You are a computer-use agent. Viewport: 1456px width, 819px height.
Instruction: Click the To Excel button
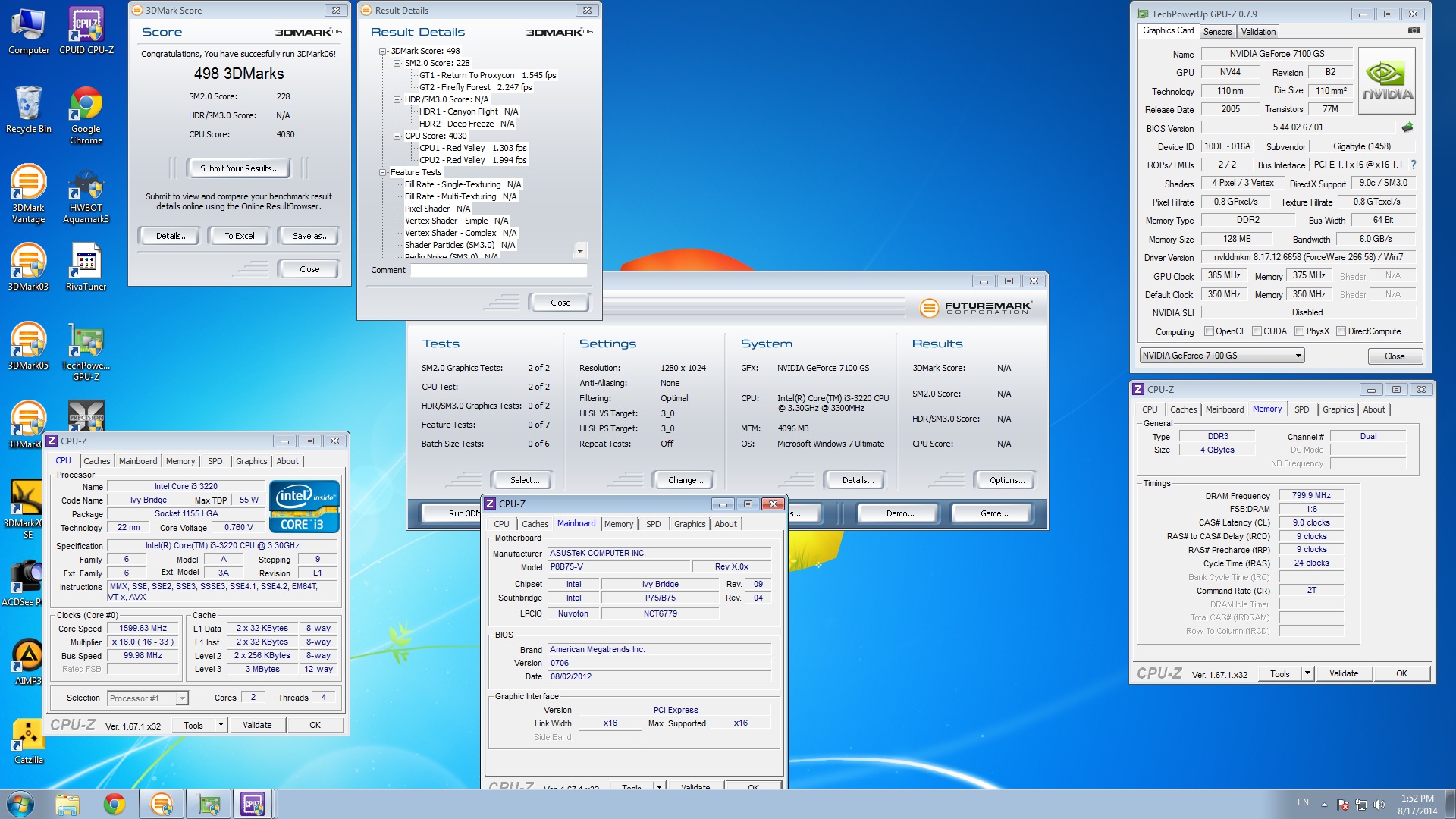point(240,236)
